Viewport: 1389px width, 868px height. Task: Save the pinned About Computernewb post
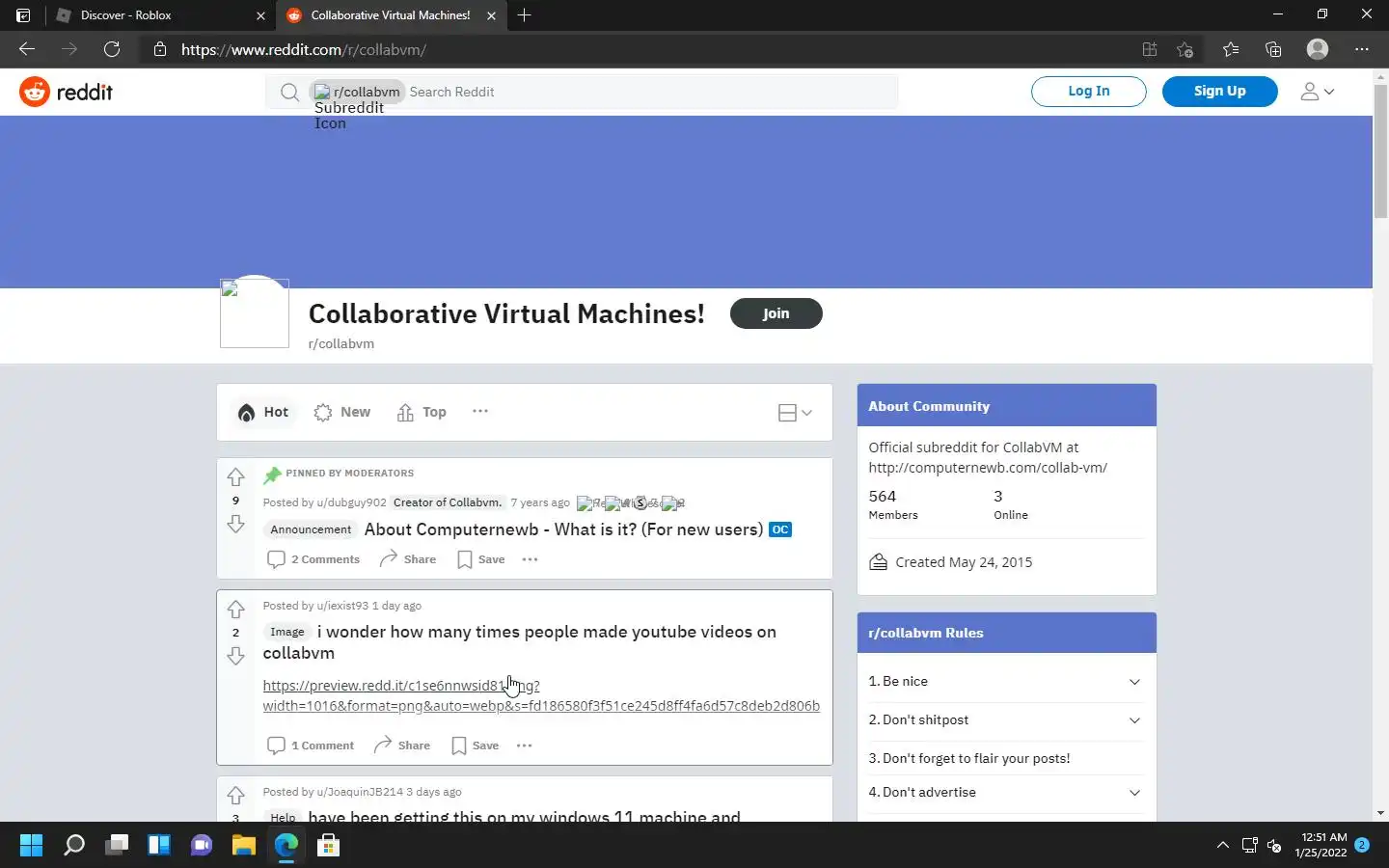coord(481,559)
